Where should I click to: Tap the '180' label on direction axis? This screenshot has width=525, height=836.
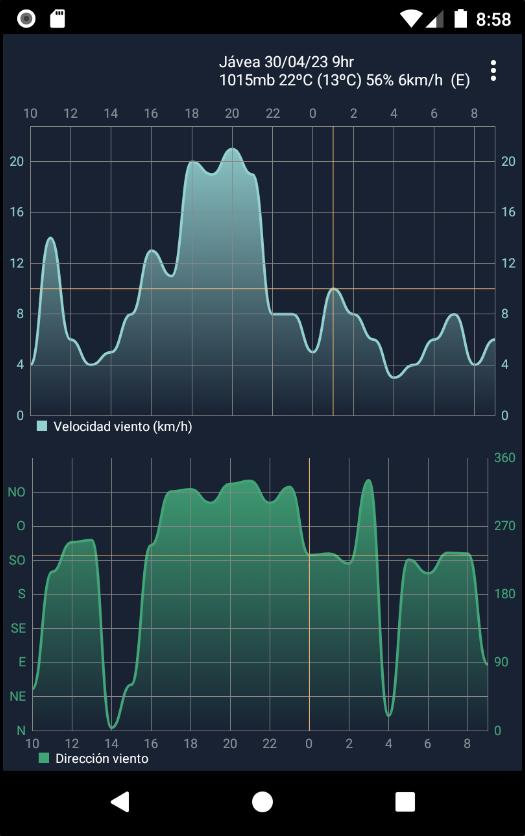click(x=504, y=593)
